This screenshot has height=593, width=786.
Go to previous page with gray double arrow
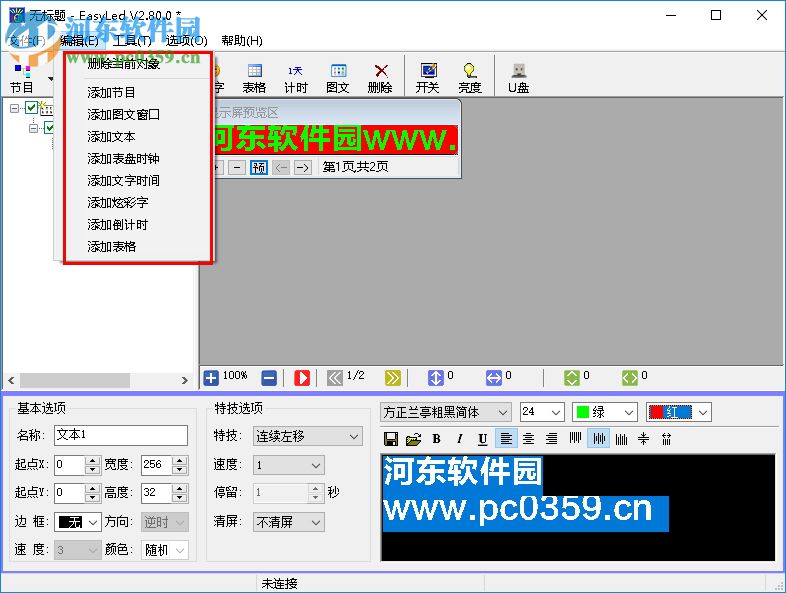click(x=334, y=378)
